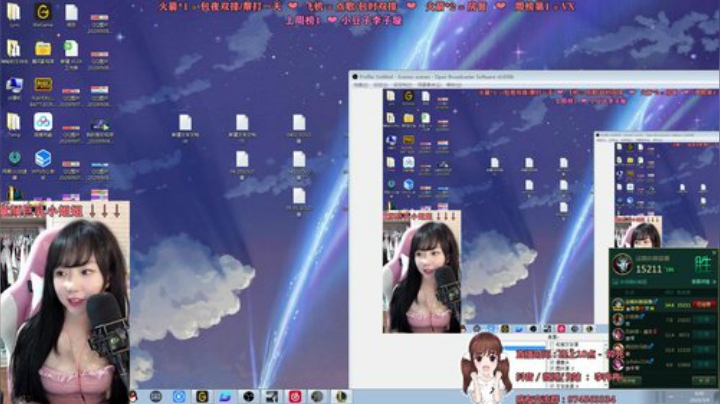Open the yellow folder desktop icon

point(43,51)
